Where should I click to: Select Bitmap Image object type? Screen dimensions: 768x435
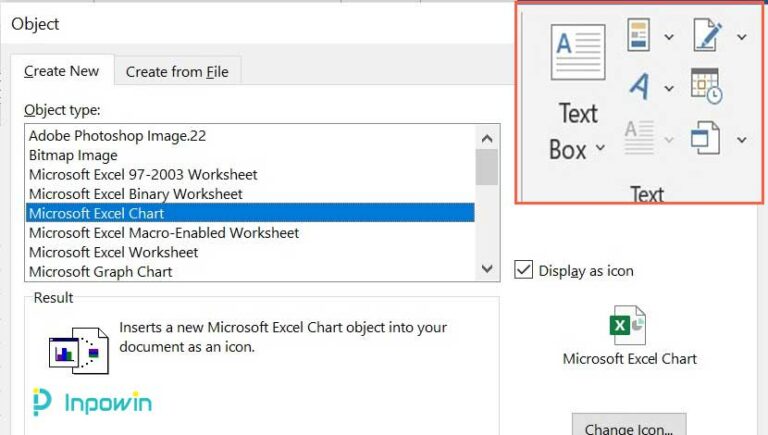[x=250, y=155]
